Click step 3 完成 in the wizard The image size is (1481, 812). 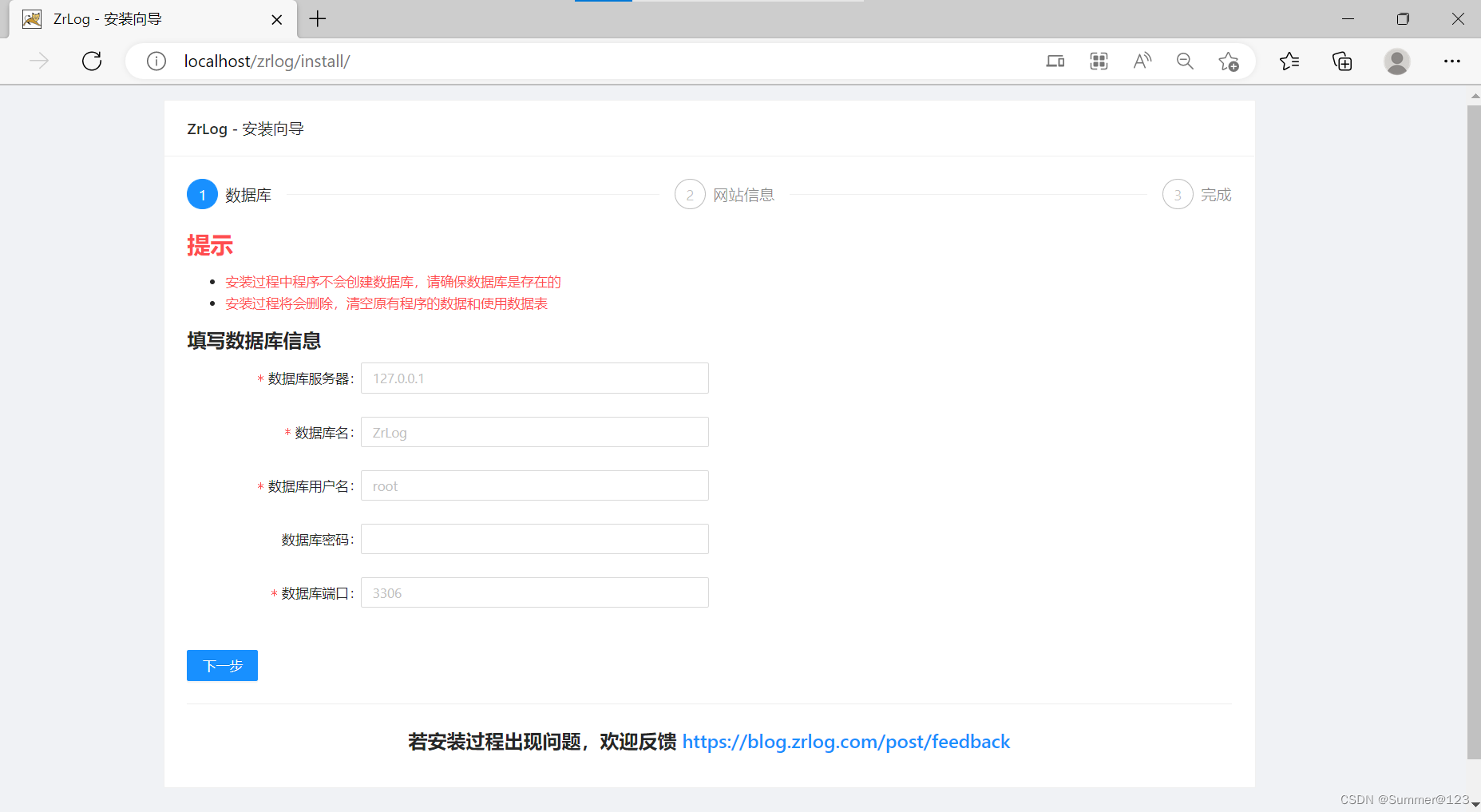[1197, 194]
